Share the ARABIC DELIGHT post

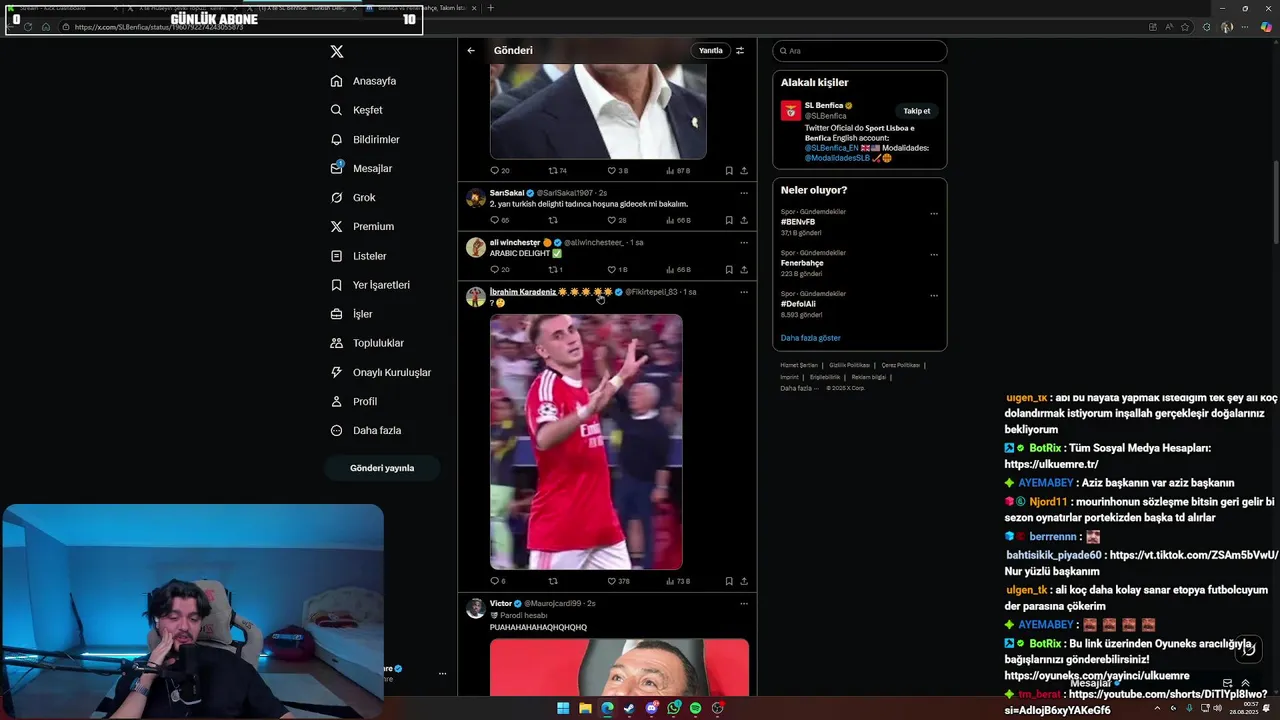744,269
